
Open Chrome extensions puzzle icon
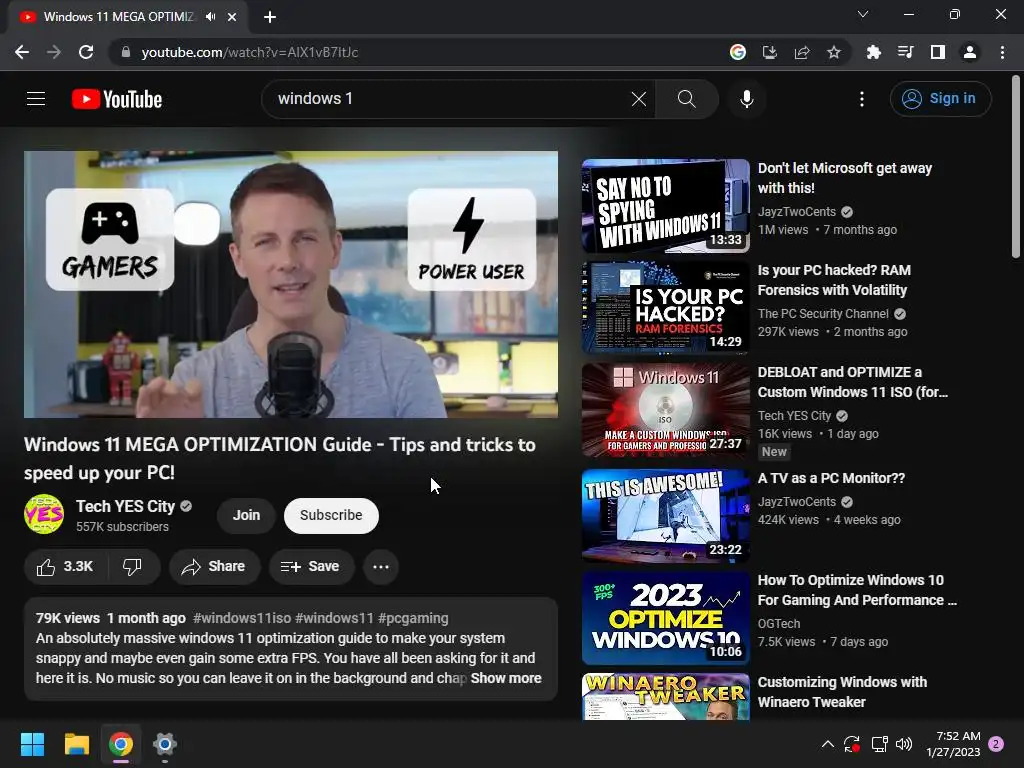[874, 52]
